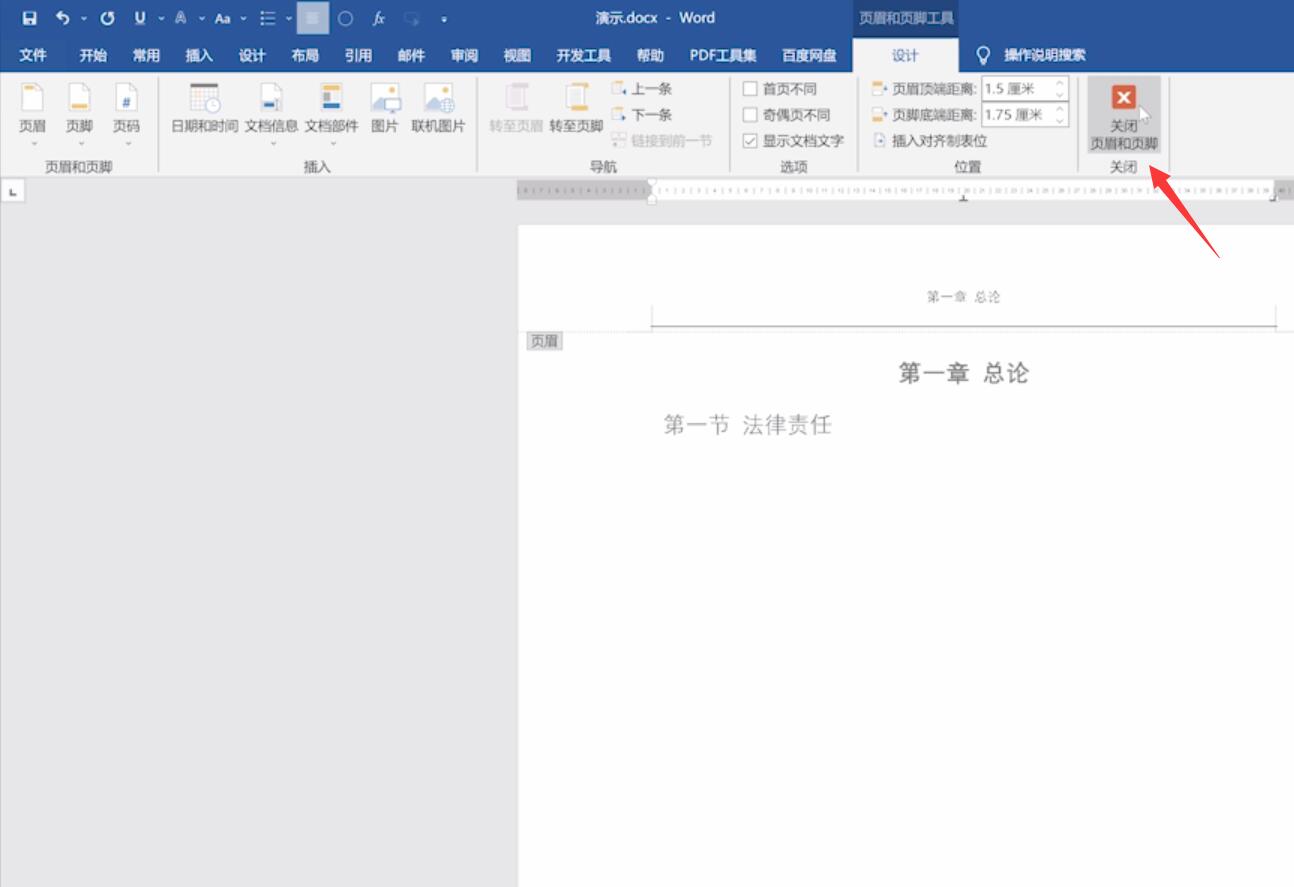The height and width of the screenshot is (887, 1294).
Task: Click the lightbulb 操作说明搜索 icon
Action: (983, 55)
